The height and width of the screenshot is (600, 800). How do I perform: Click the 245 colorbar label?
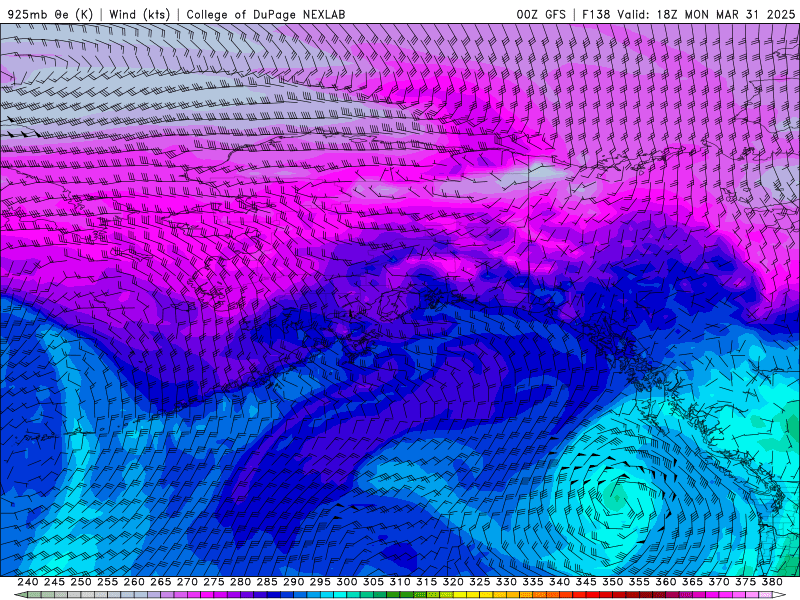click(x=54, y=582)
